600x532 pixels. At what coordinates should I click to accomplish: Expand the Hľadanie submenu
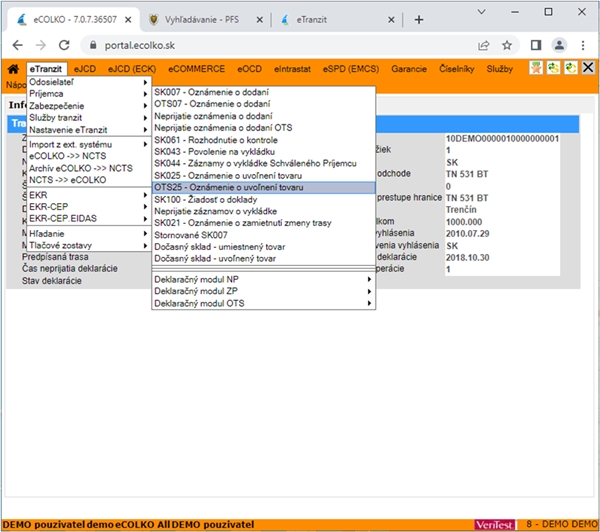pos(89,233)
